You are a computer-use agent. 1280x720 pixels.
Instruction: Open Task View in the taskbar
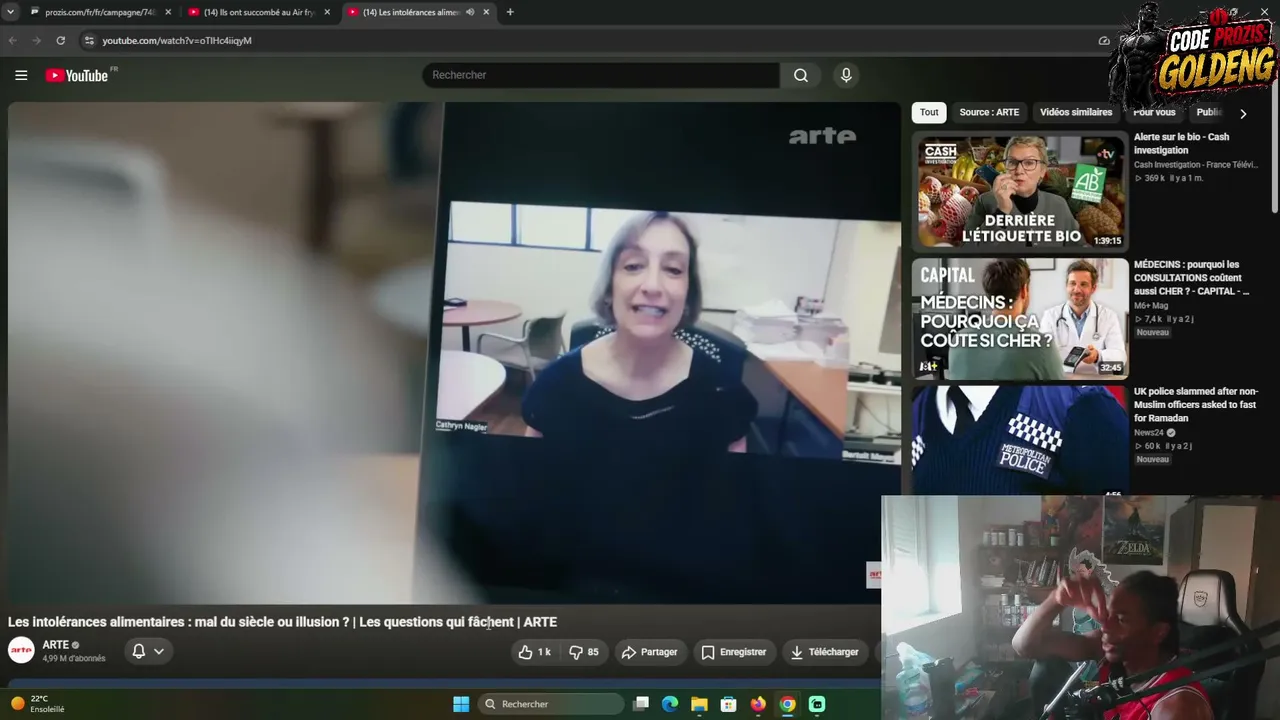(642, 704)
